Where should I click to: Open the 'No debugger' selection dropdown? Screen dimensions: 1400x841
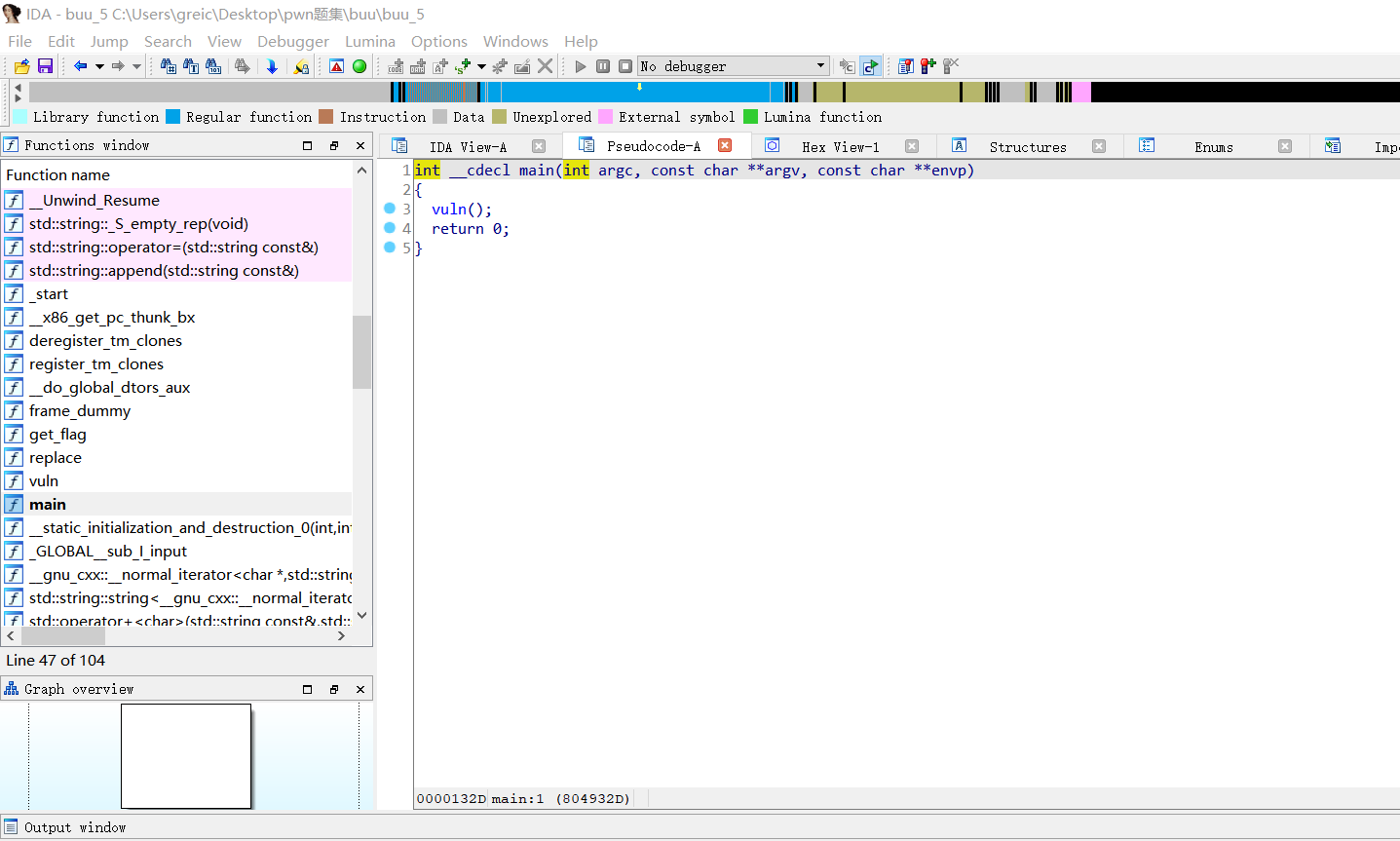733,66
